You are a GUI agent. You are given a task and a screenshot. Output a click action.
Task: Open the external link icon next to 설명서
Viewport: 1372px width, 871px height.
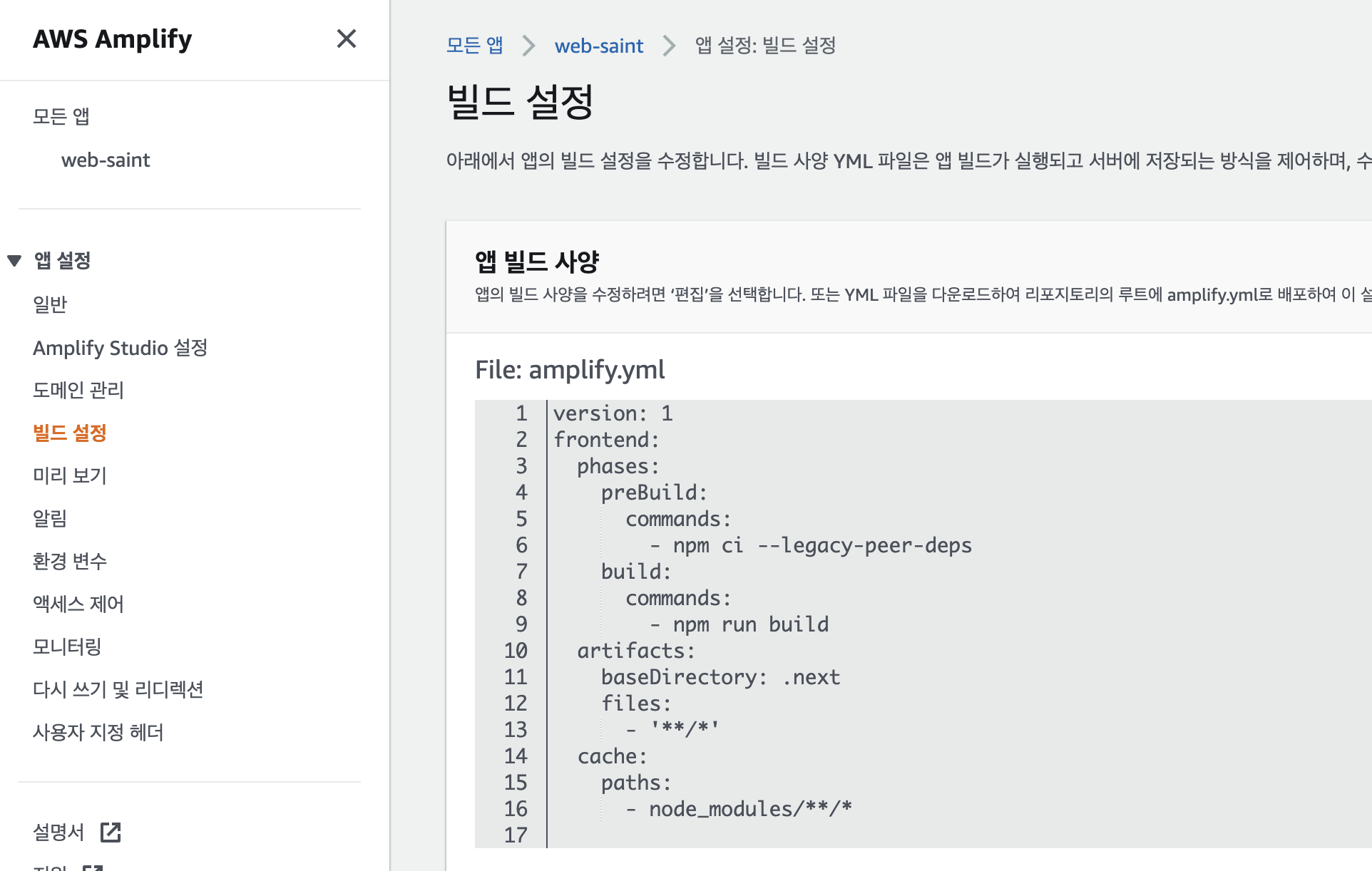[x=111, y=832]
